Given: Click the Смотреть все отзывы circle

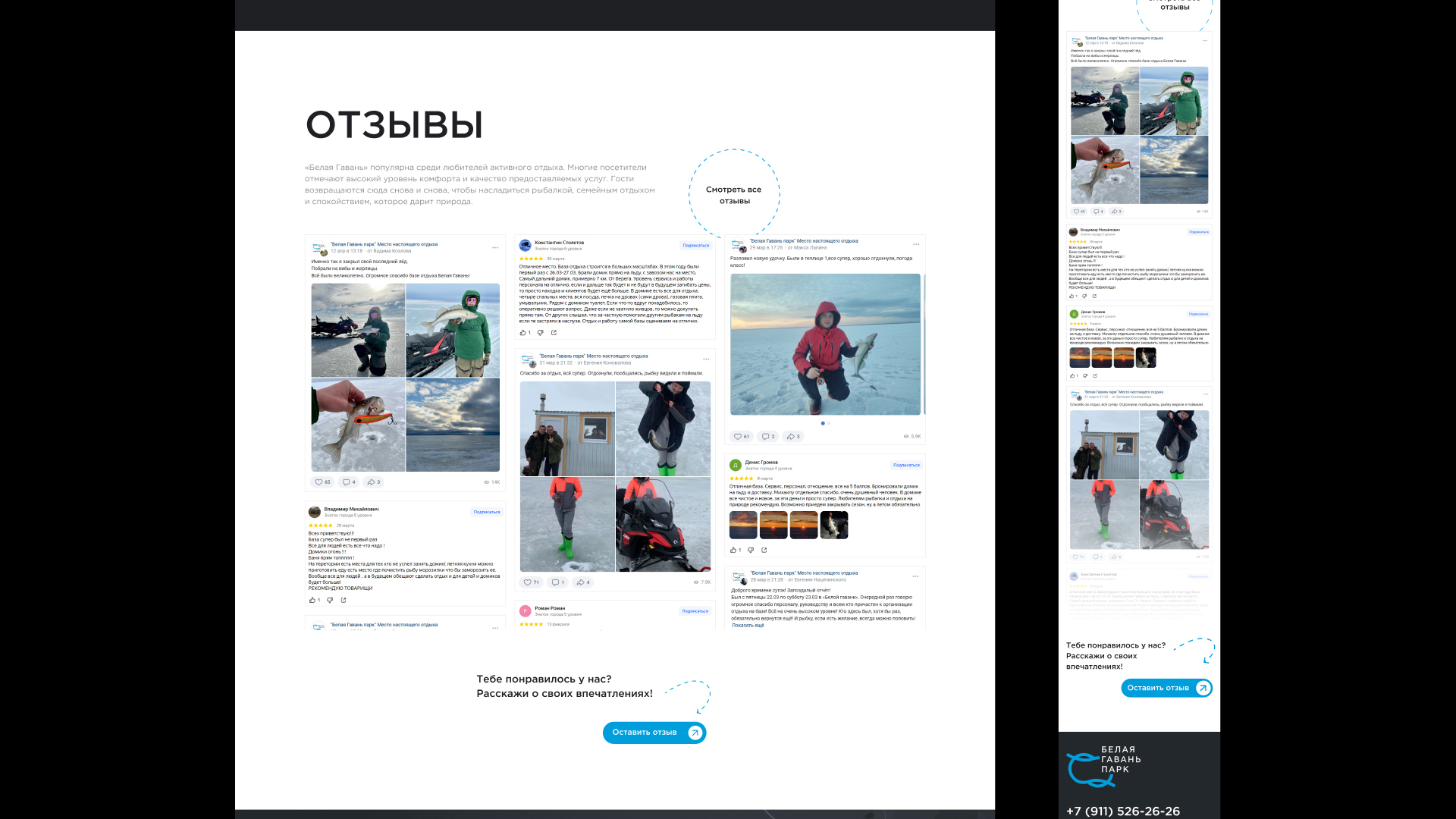Looking at the screenshot, I should tap(734, 195).
